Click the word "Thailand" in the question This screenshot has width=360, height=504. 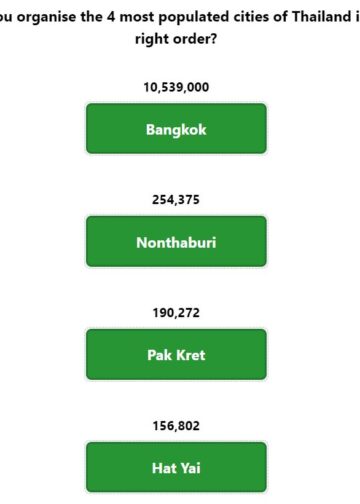click(x=321, y=17)
